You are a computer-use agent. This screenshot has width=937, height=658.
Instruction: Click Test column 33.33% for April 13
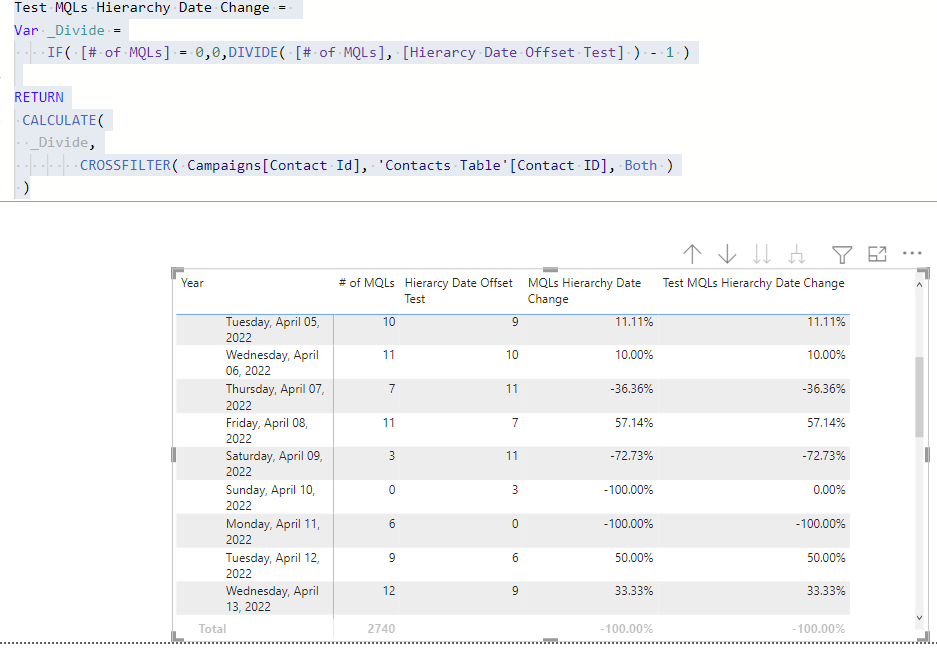click(x=826, y=591)
